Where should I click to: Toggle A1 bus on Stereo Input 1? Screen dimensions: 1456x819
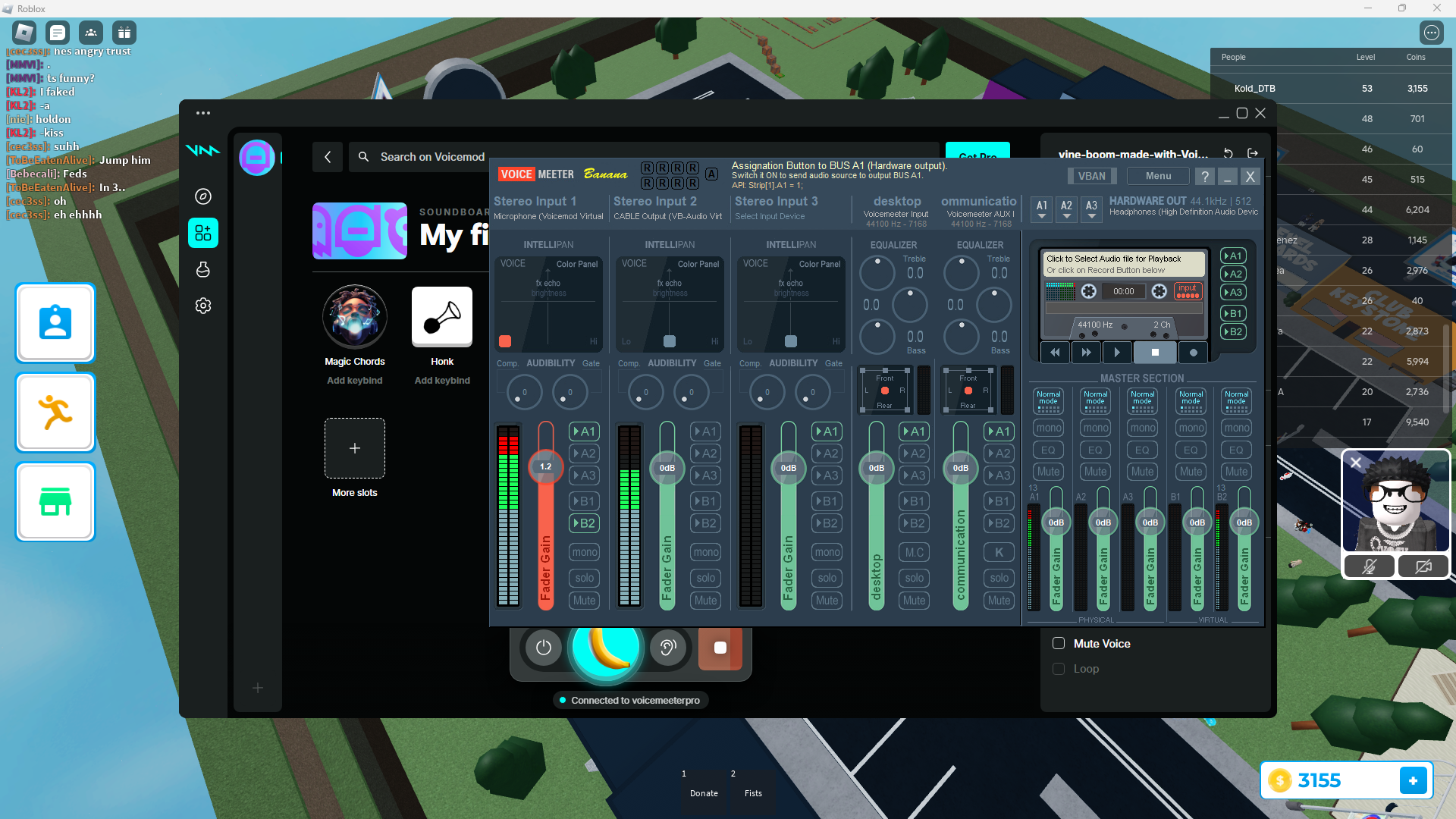pos(585,431)
